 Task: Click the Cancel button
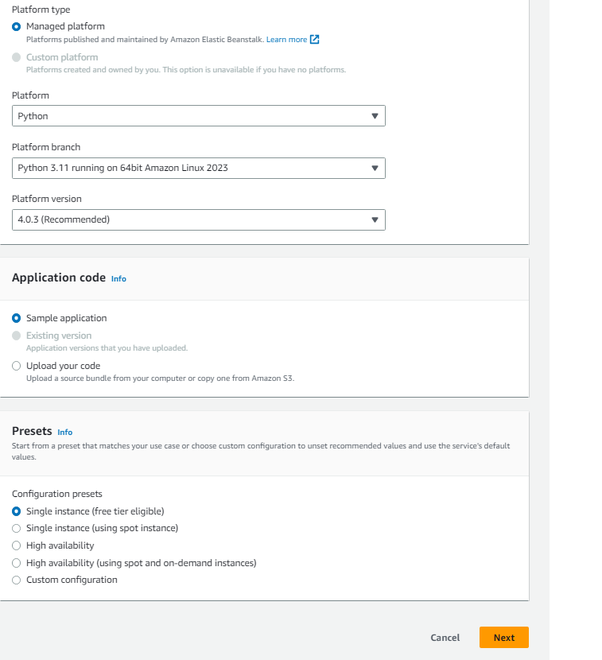pos(445,638)
